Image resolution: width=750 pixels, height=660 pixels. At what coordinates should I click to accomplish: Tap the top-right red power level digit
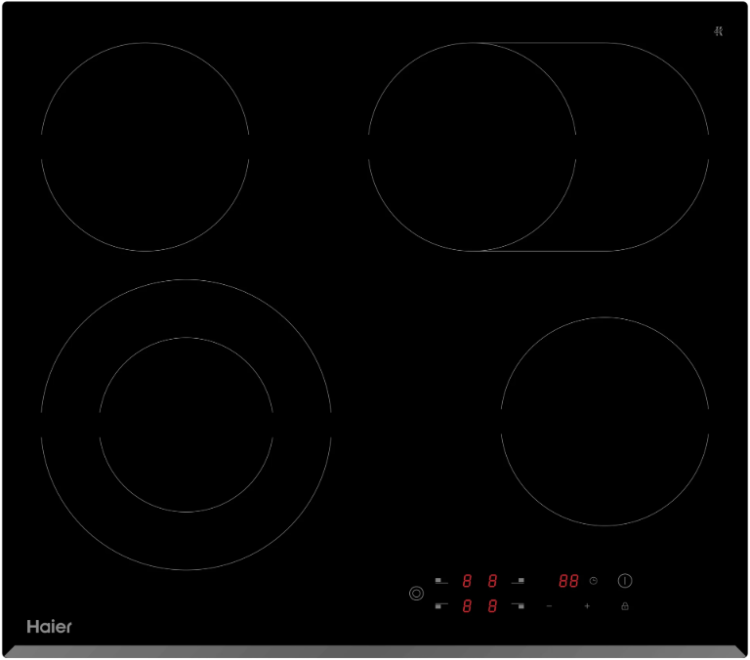click(x=493, y=580)
